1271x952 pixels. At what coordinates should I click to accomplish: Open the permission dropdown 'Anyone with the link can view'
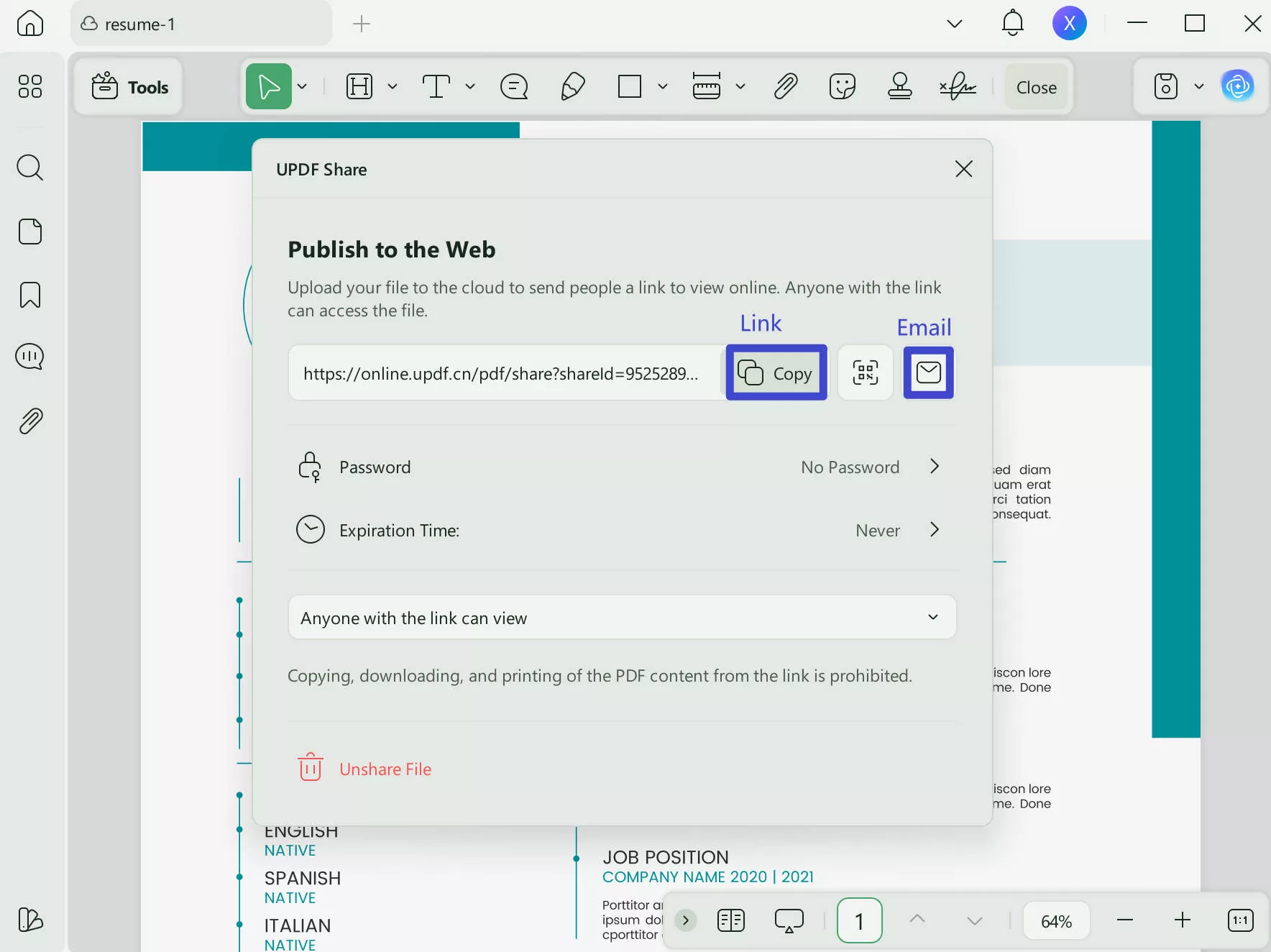click(623, 618)
